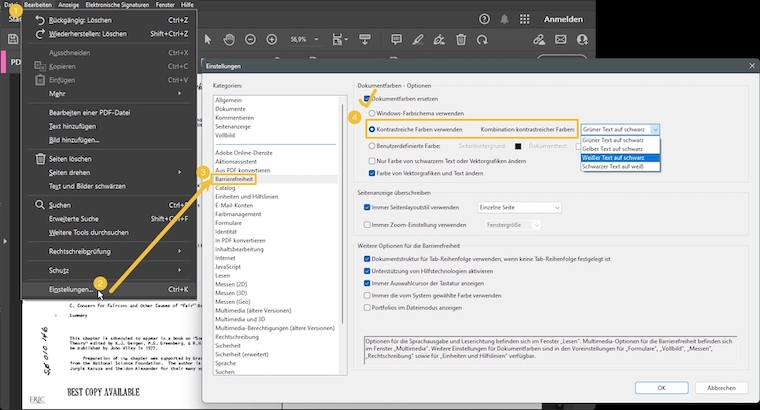Viewport: 760px width, 410px height.
Task: Select Kontrastreiche Farben verwenden radio button
Action: [x=372, y=129]
